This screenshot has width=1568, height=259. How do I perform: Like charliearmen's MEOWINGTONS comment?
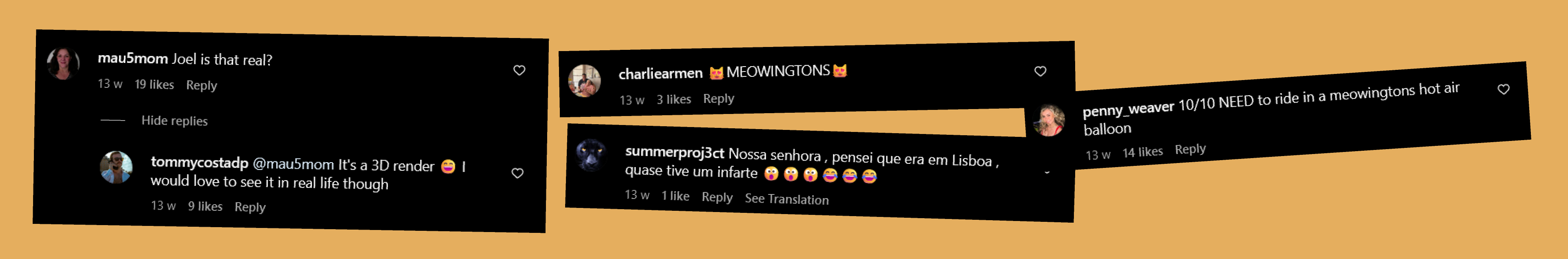click(1040, 71)
